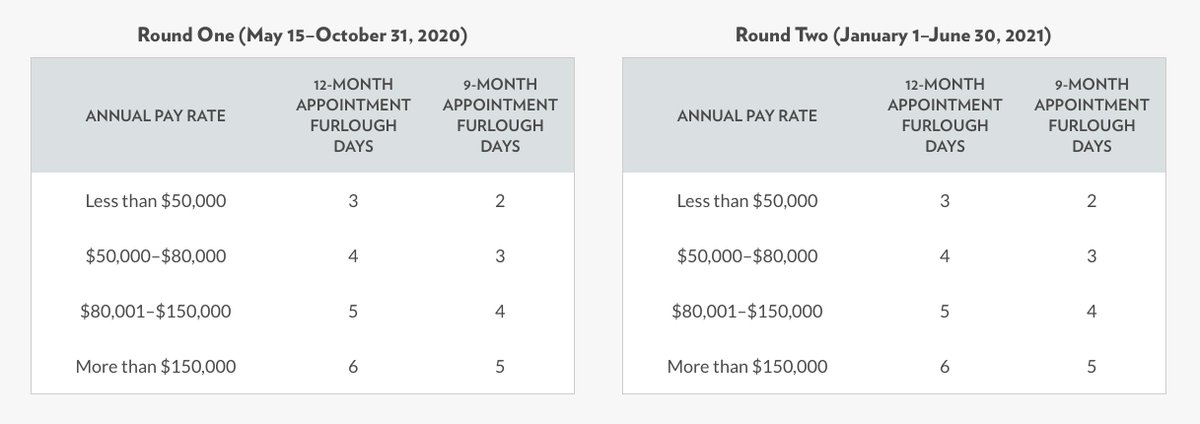Select More than $150,000 row in Round One
The image size is (1200, 424).
(304, 366)
